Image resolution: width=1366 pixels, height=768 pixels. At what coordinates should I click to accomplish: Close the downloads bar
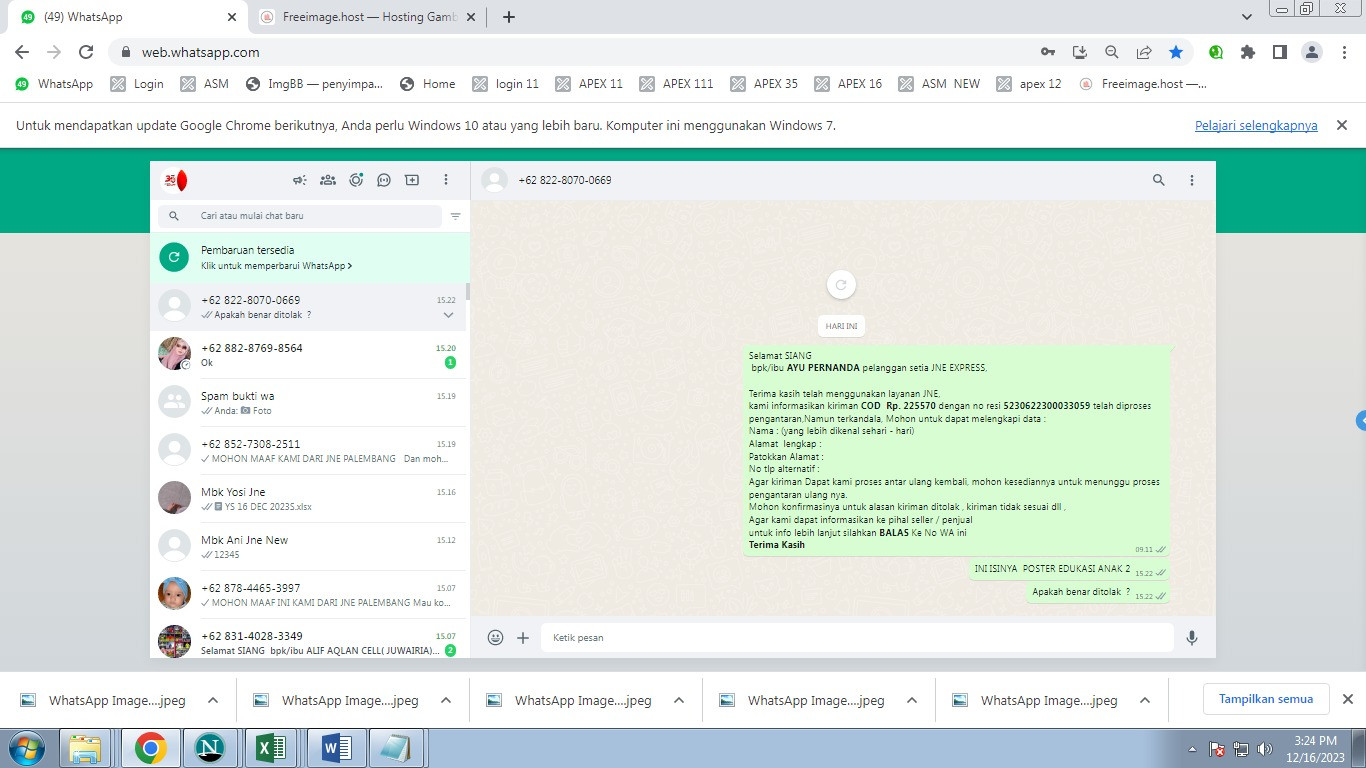(x=1347, y=699)
